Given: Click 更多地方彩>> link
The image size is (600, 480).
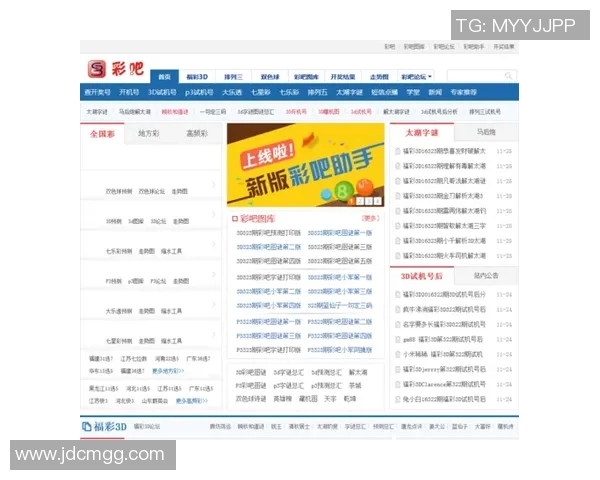Looking at the screenshot, I should click(168, 371).
